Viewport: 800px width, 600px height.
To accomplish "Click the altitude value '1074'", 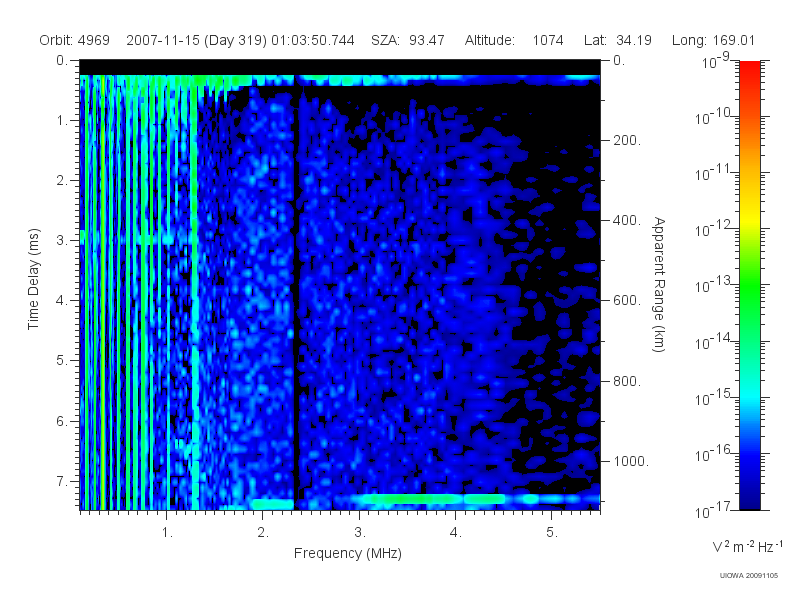I will [x=548, y=40].
